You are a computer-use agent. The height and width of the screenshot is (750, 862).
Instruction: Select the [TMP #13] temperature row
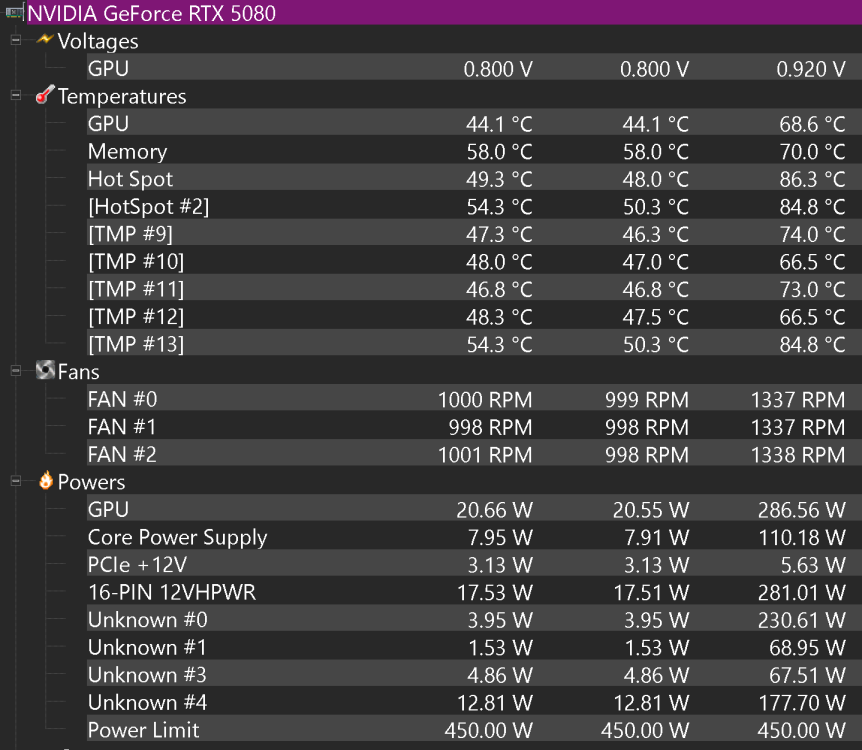tap(474, 344)
